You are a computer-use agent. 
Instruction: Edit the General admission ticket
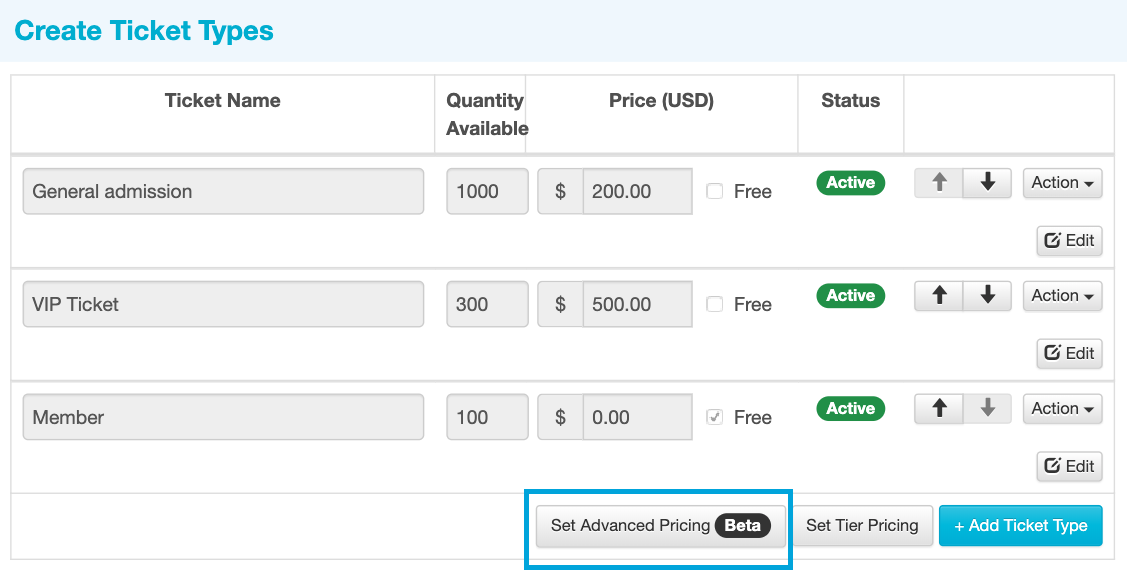[x=1069, y=241]
